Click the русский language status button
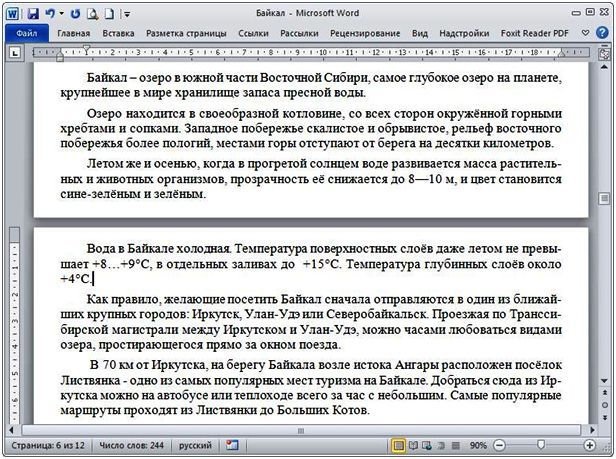The image size is (616, 459). [x=195, y=444]
